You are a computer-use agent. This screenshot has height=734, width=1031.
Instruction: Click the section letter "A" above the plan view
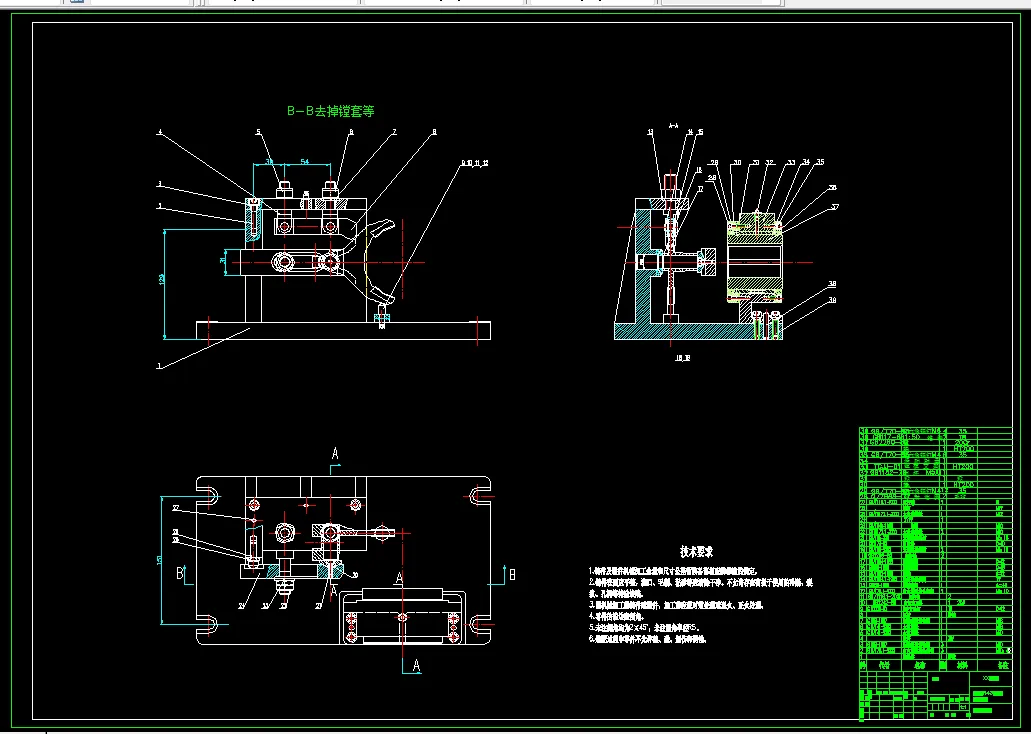335,453
